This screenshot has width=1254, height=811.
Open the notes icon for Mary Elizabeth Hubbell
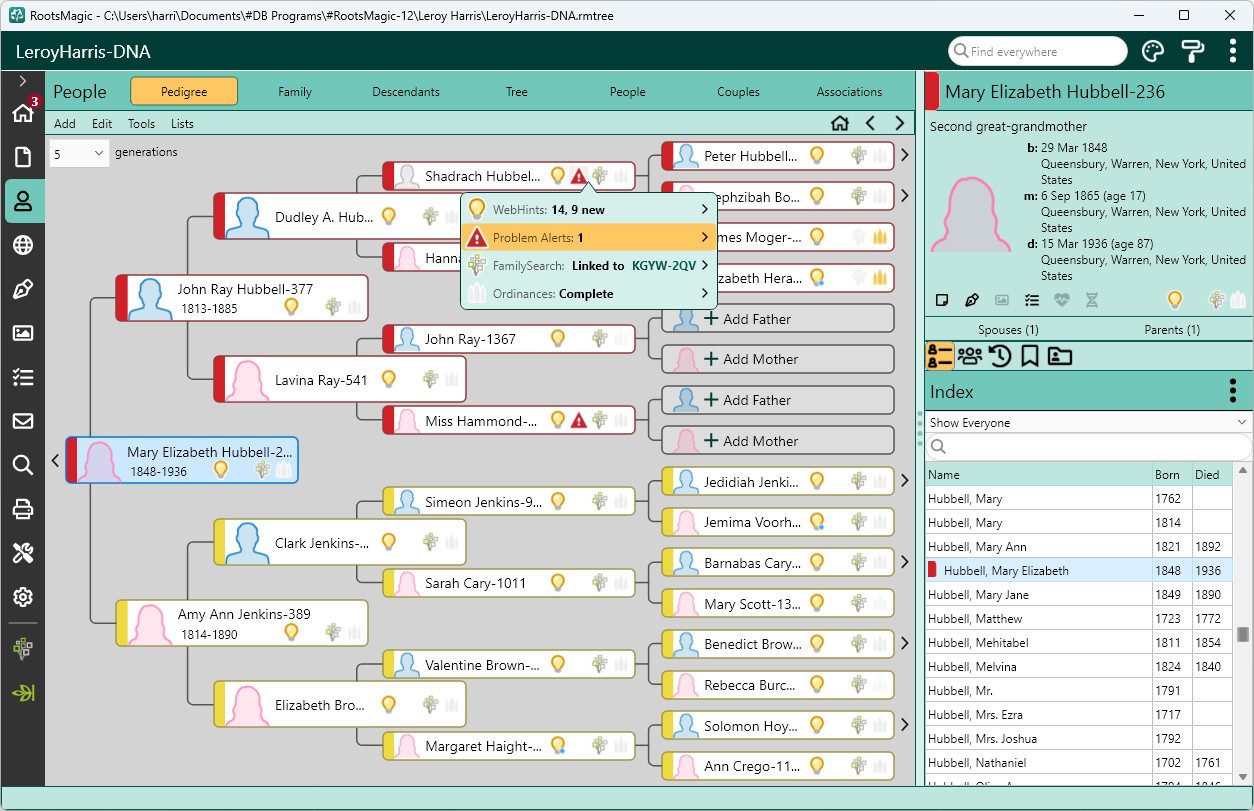(x=941, y=299)
